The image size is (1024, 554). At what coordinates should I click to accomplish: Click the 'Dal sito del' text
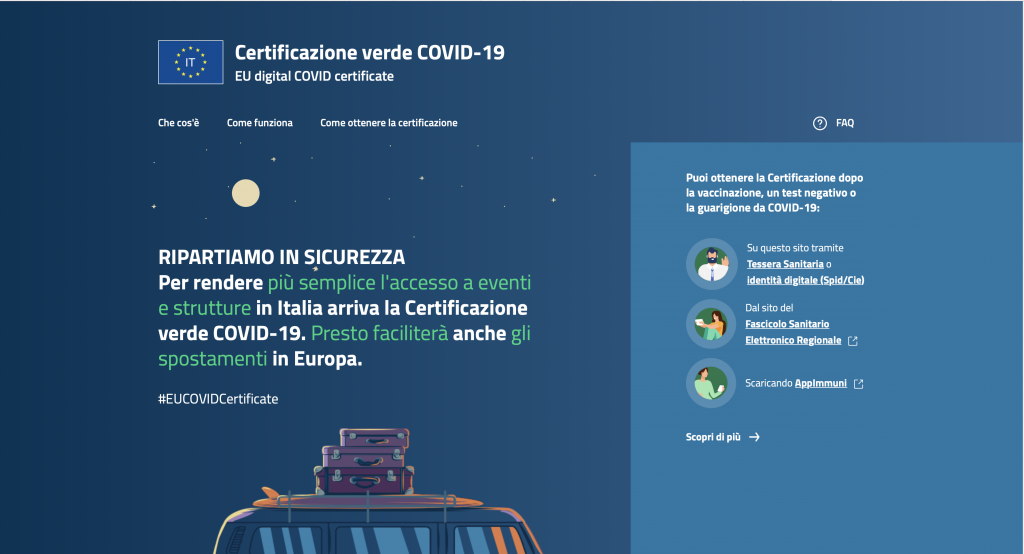[769, 308]
